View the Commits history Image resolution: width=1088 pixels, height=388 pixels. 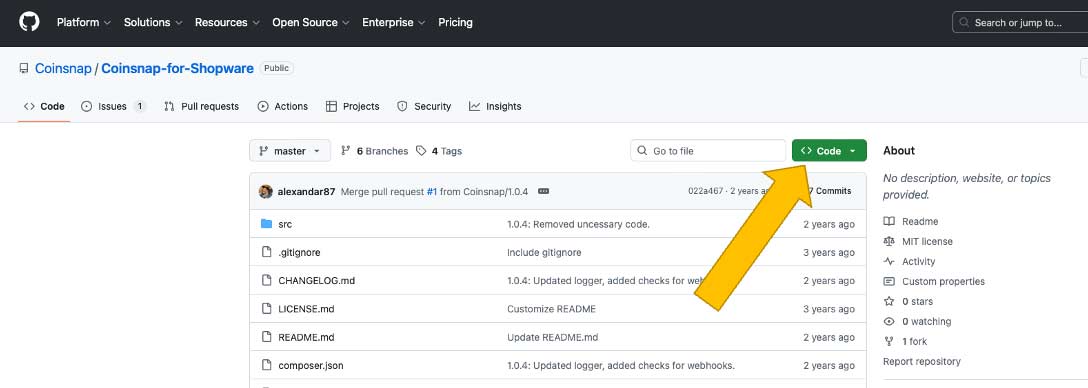pyautogui.click(x=830, y=191)
